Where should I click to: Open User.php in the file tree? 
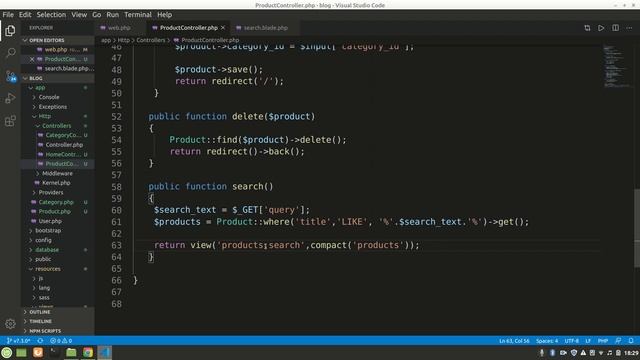50,221
